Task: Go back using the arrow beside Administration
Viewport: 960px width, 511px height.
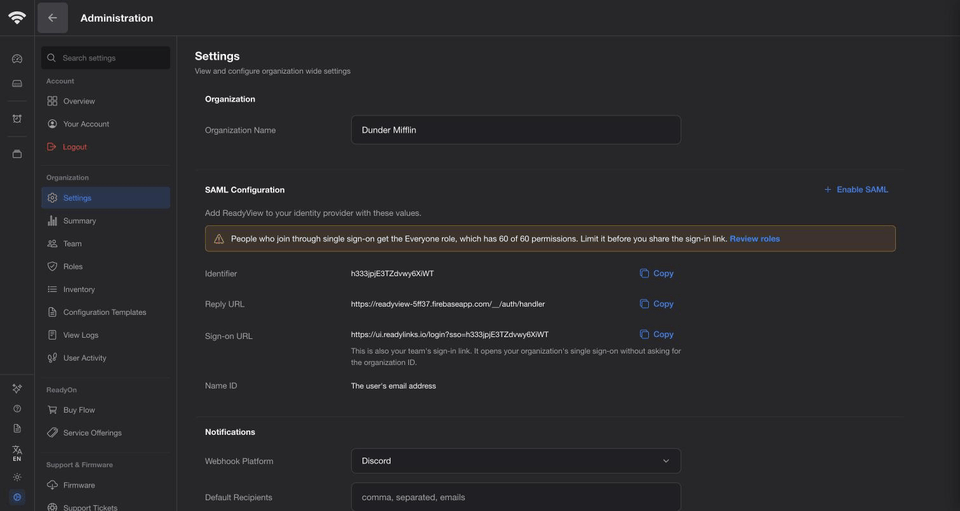Action: point(53,18)
